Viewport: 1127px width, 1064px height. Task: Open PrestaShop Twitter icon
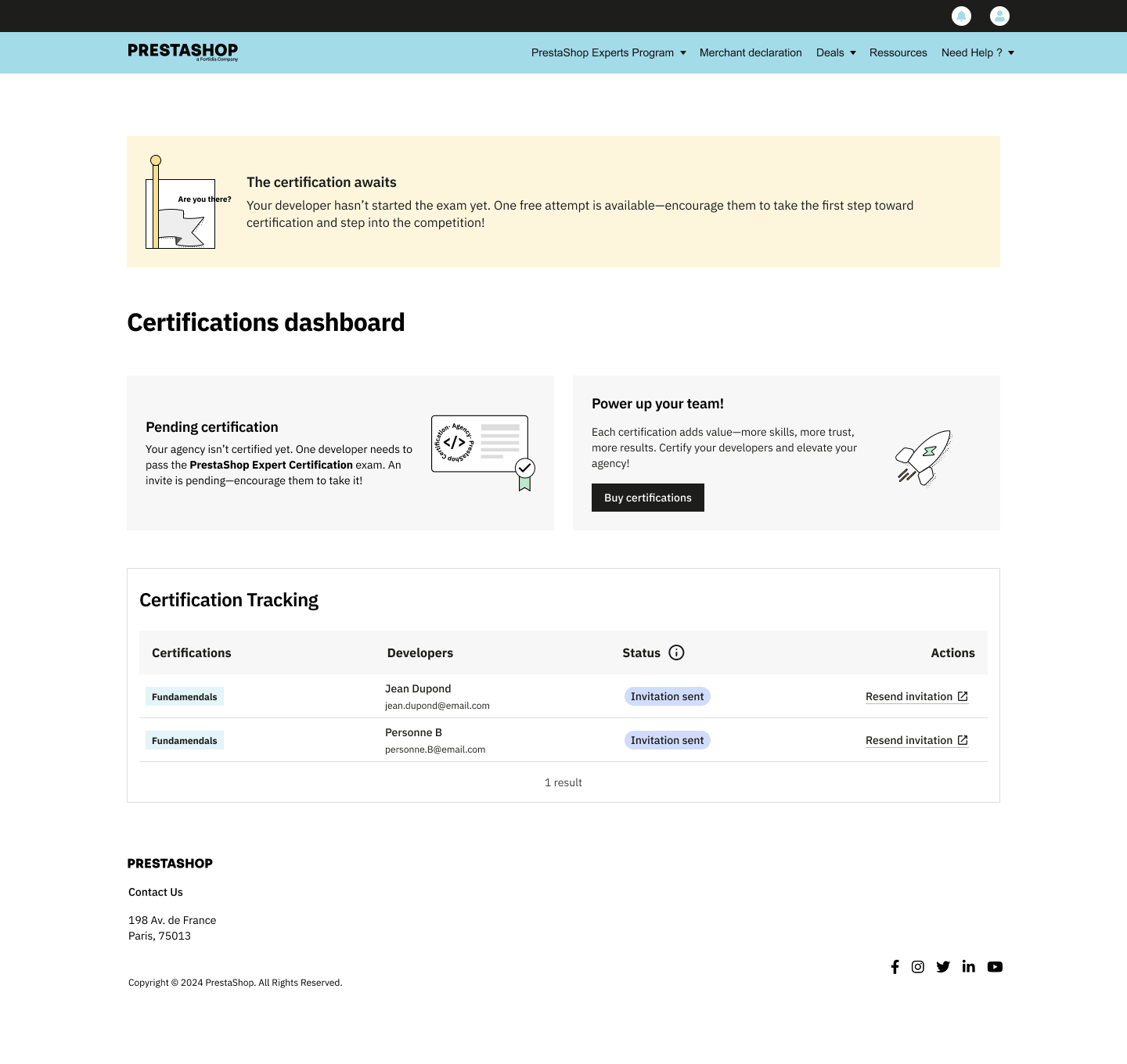(x=943, y=967)
